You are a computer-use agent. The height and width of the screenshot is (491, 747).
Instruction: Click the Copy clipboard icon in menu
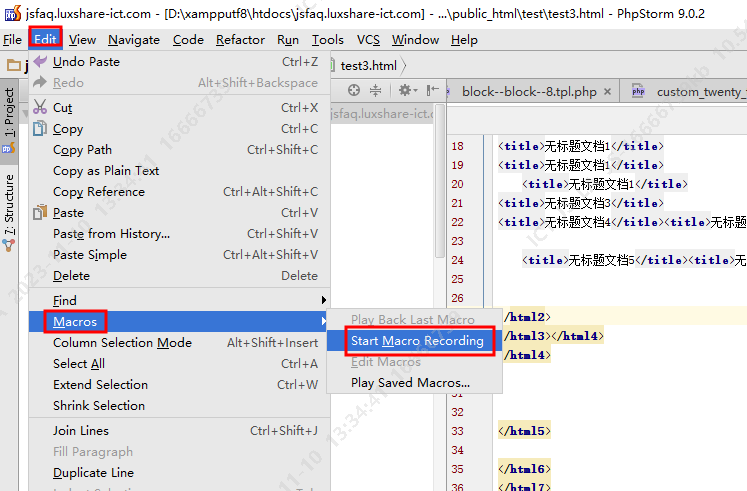pos(40,129)
